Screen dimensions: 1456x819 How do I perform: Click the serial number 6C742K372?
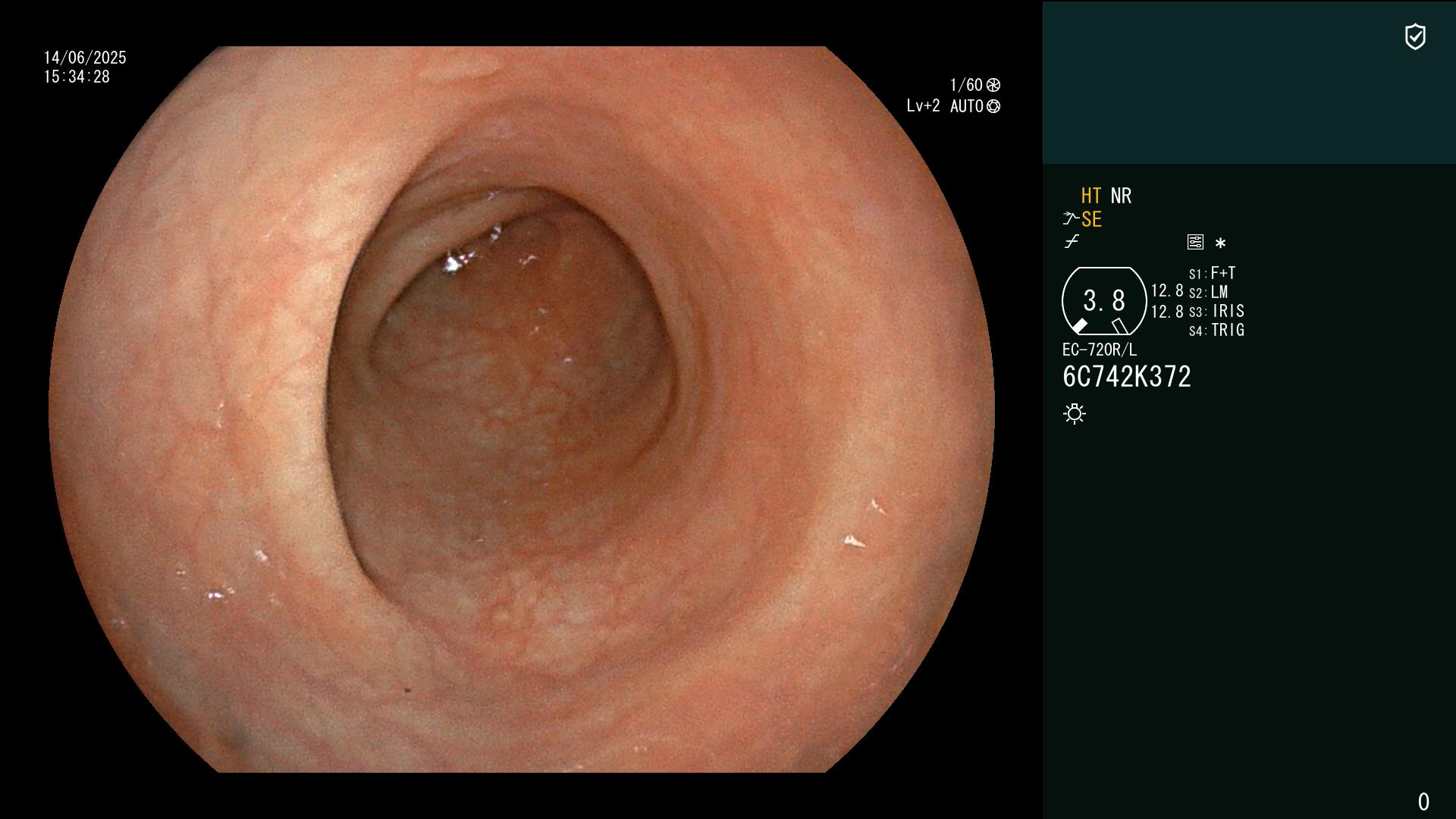1127,377
